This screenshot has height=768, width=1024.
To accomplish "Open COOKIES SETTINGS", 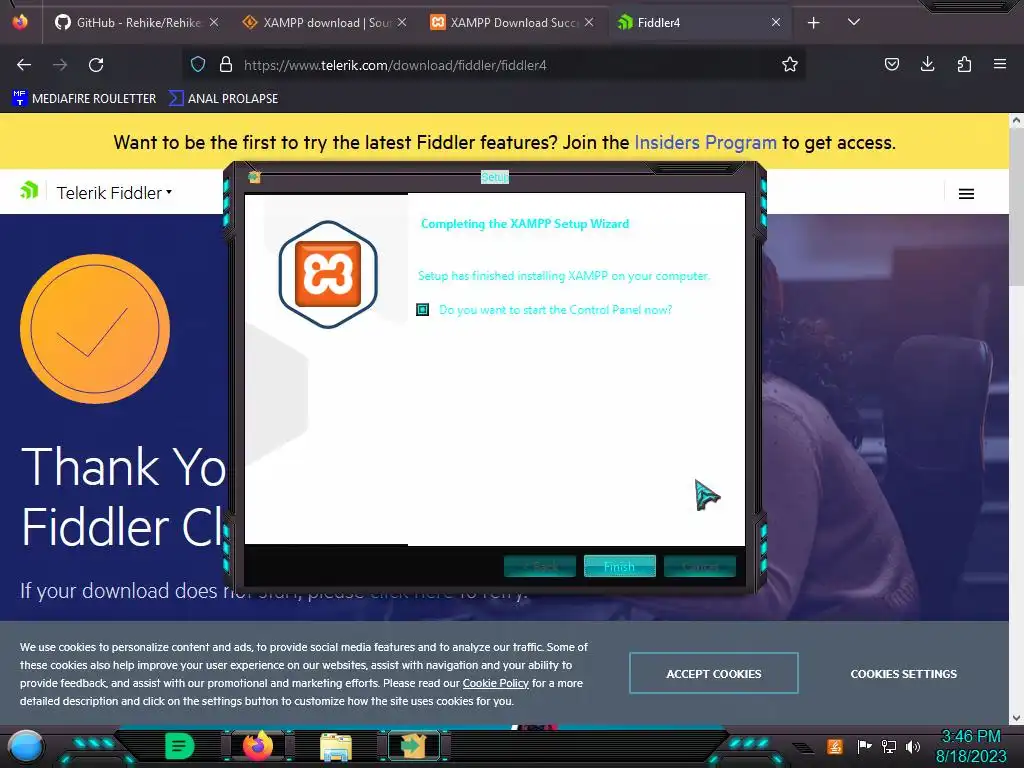I will (903, 673).
